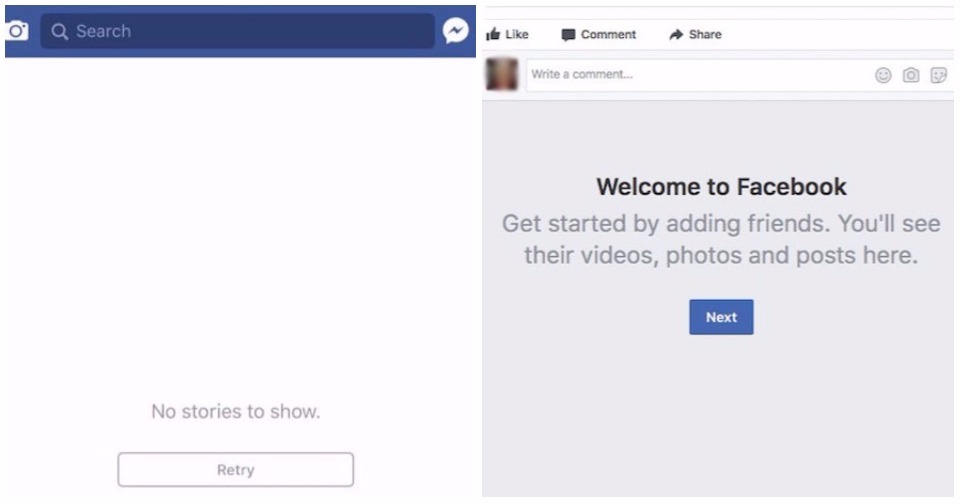The image size is (960, 504).
Task: Open the camera icon in header
Action: coord(17,31)
